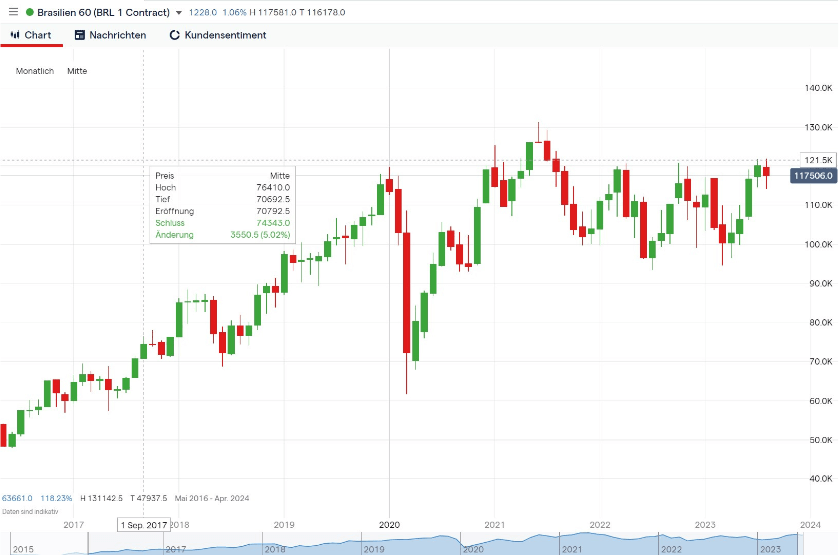The image size is (839, 555).
Task: Click the green market status dot
Action: point(30,12)
